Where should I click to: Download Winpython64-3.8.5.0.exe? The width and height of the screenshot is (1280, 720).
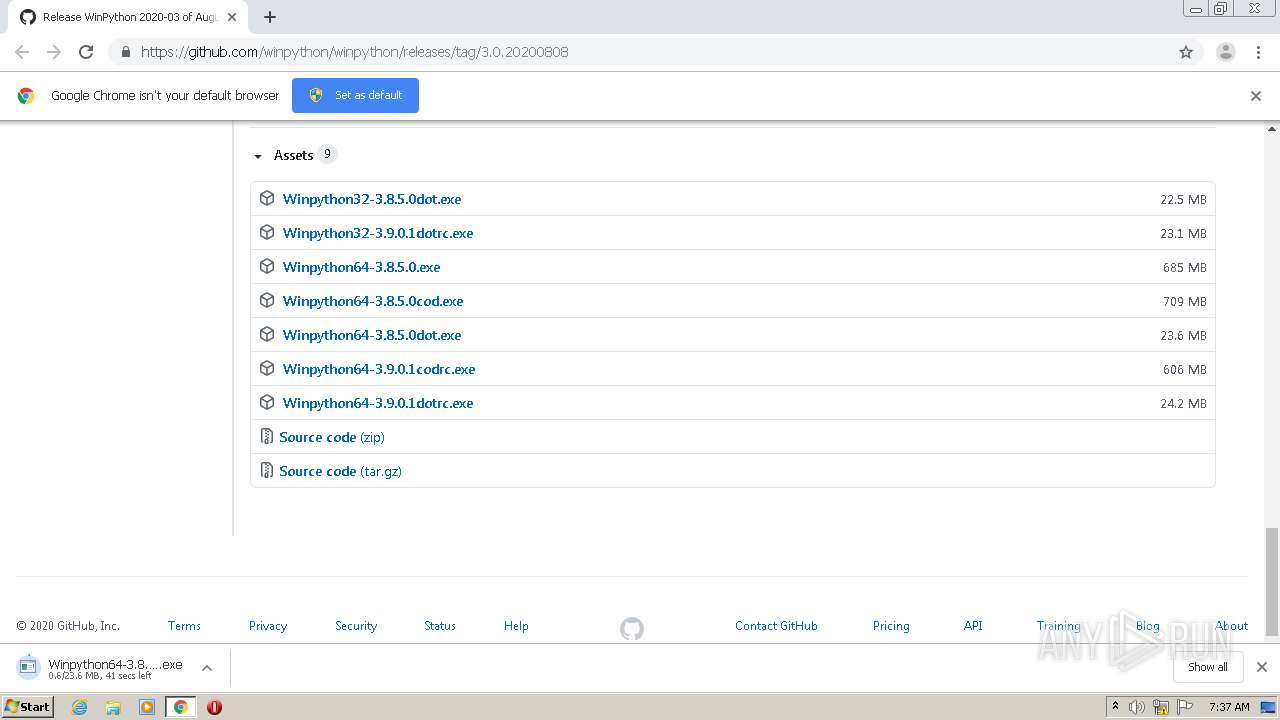point(361,267)
